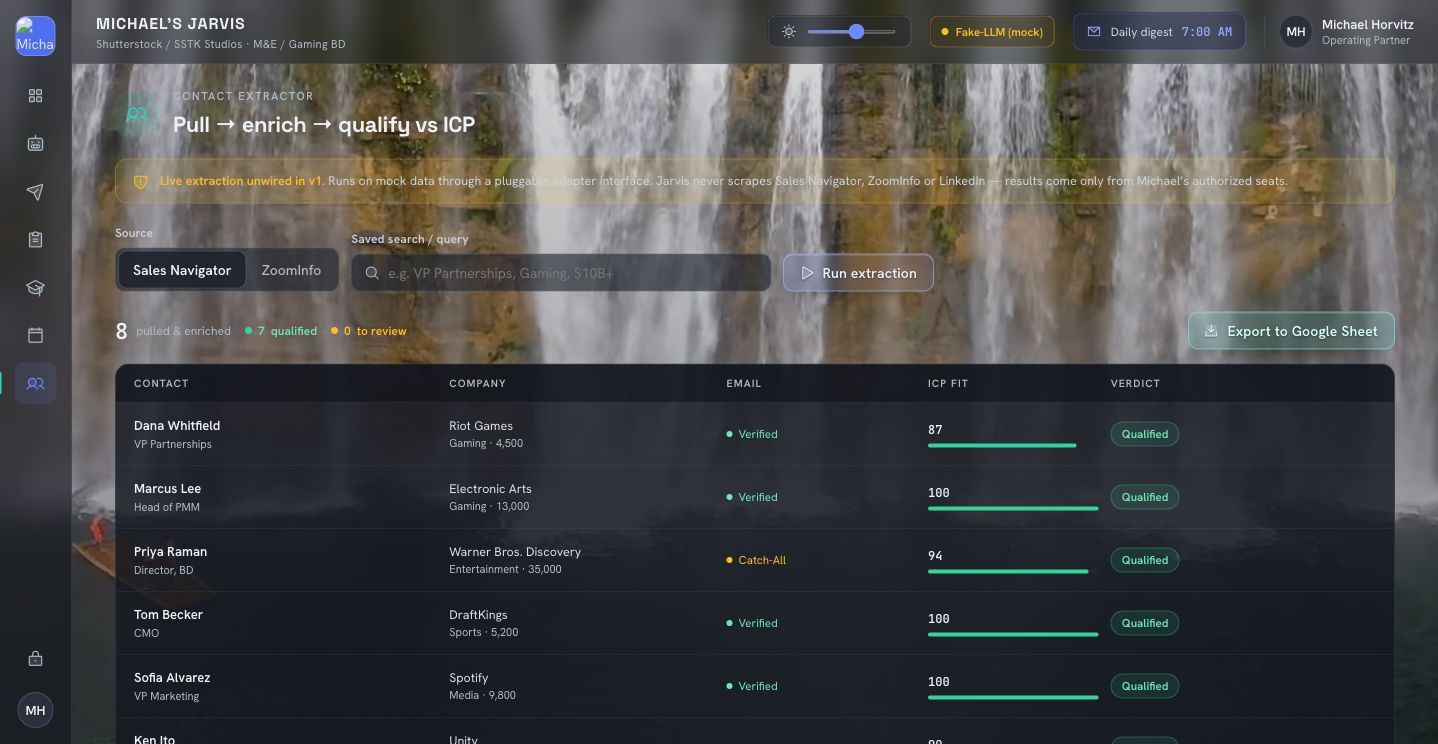Click the Jarvis app logo in the corner
This screenshot has width=1438, height=744.
coord(35,36)
